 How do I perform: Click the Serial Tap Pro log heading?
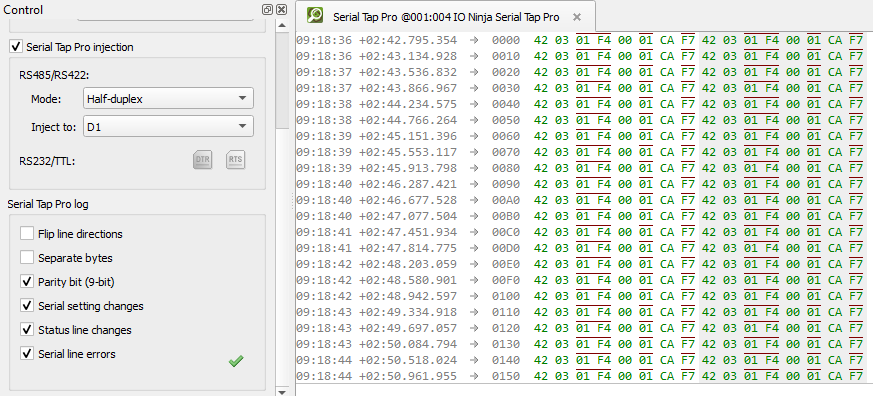48,204
